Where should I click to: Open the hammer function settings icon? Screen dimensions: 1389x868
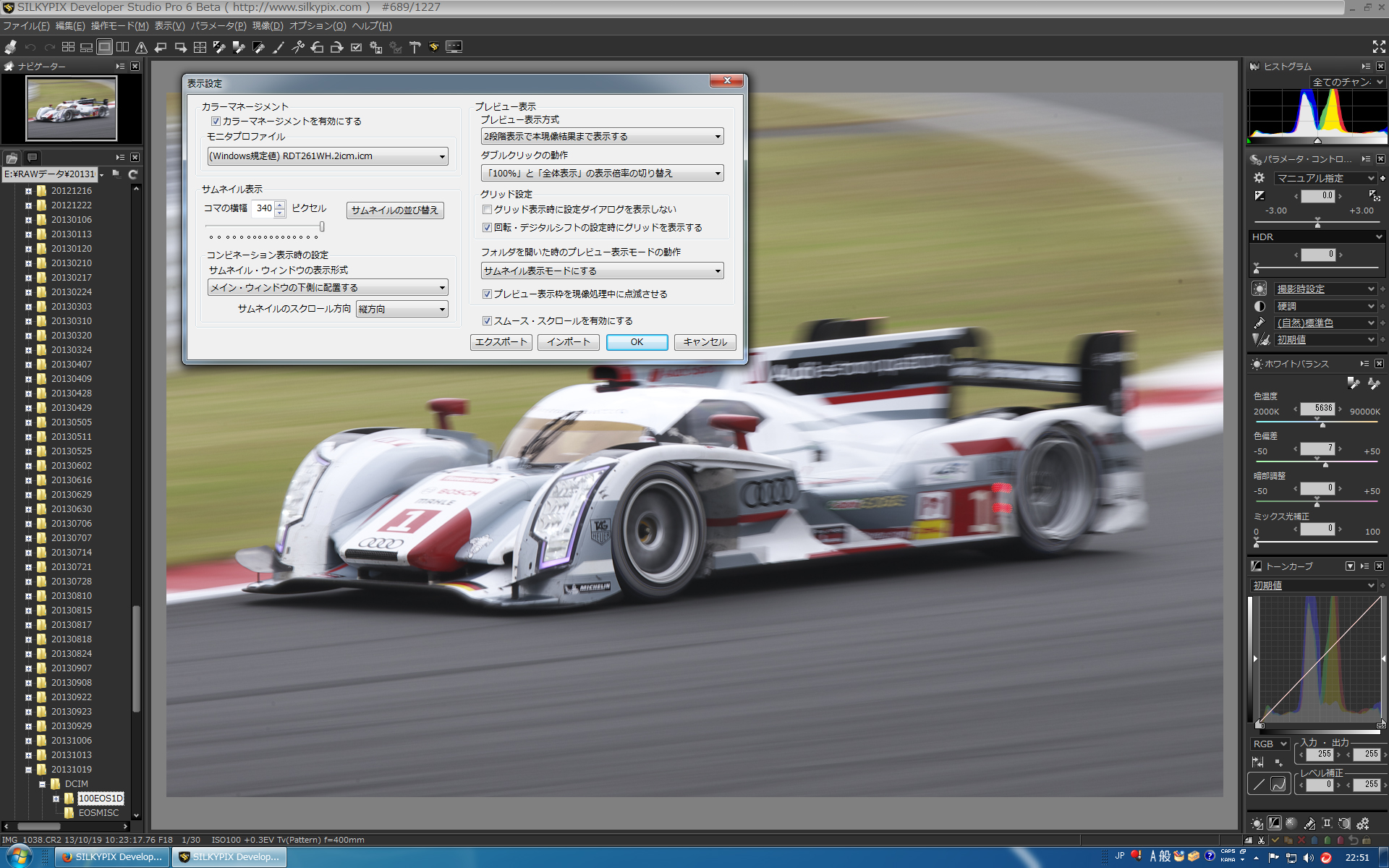click(415, 47)
